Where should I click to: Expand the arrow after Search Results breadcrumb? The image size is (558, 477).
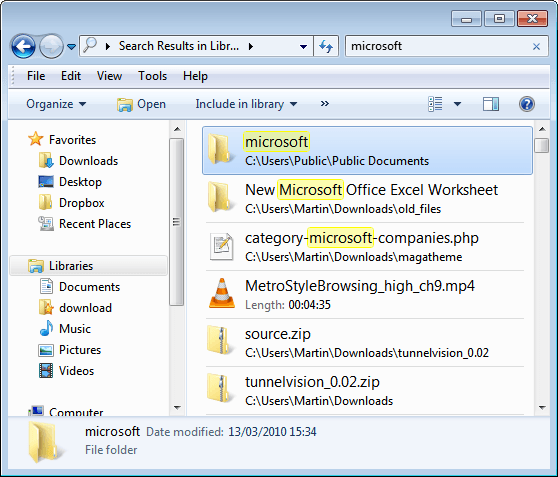point(251,46)
